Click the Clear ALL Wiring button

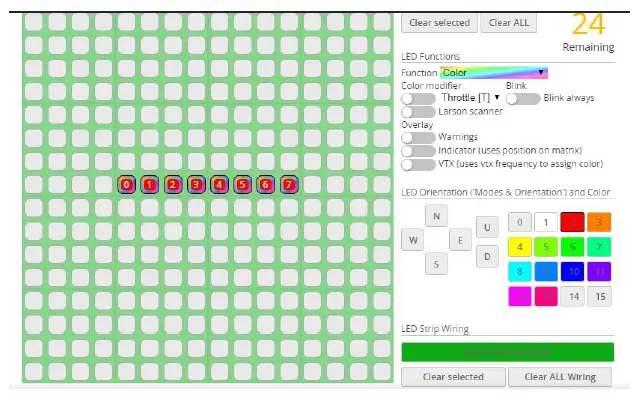(x=560, y=377)
